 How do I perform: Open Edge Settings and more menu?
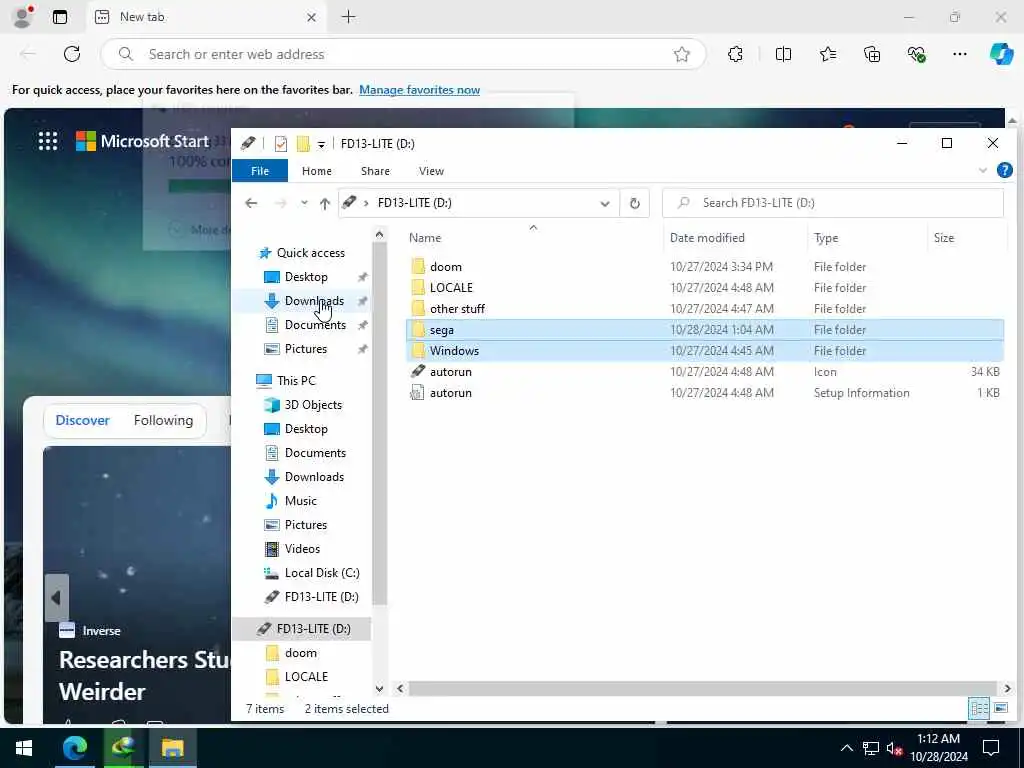[x=959, y=54]
